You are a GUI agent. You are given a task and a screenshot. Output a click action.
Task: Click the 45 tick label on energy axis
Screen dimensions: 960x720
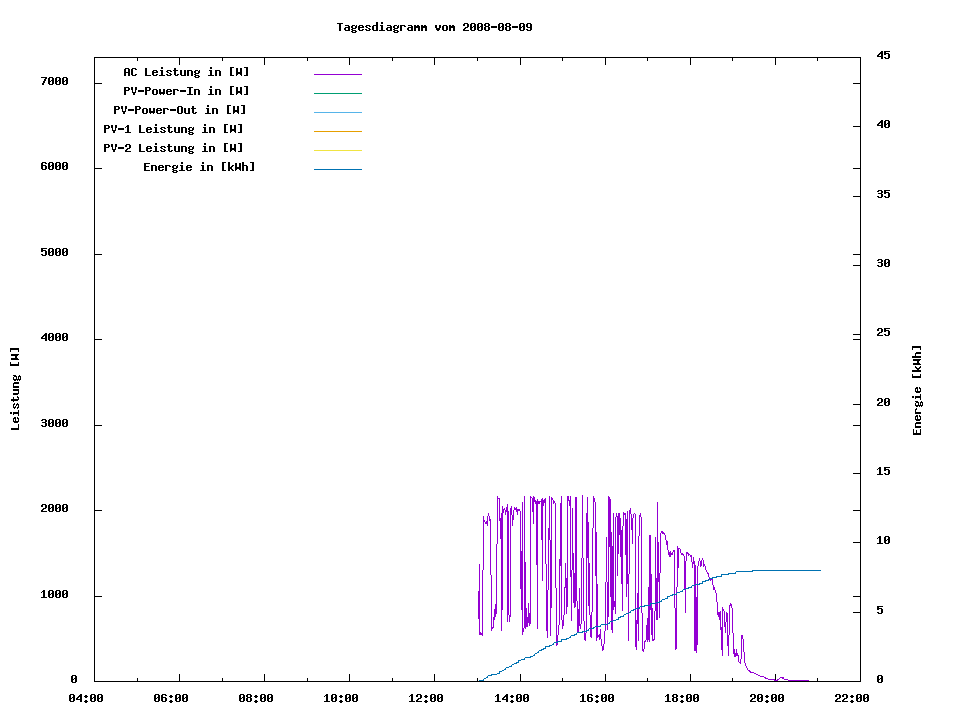[x=883, y=55]
